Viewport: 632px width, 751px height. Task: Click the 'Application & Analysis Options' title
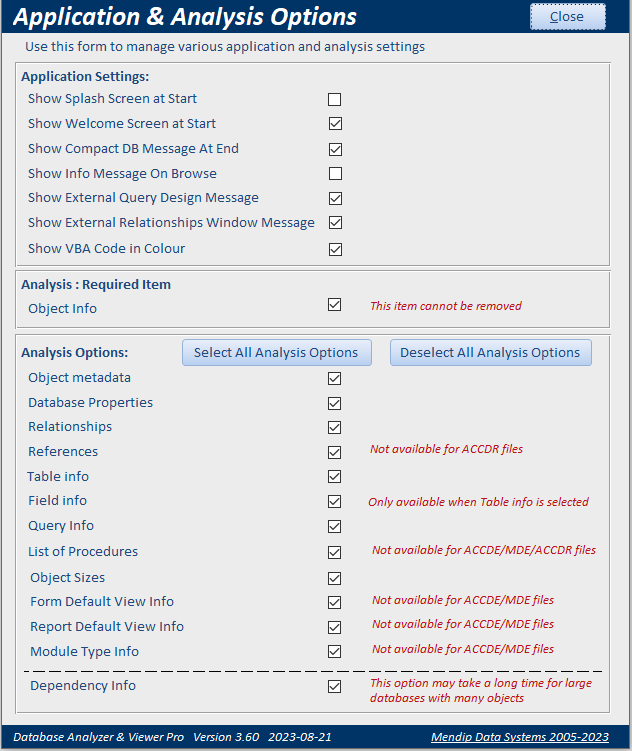(185, 17)
